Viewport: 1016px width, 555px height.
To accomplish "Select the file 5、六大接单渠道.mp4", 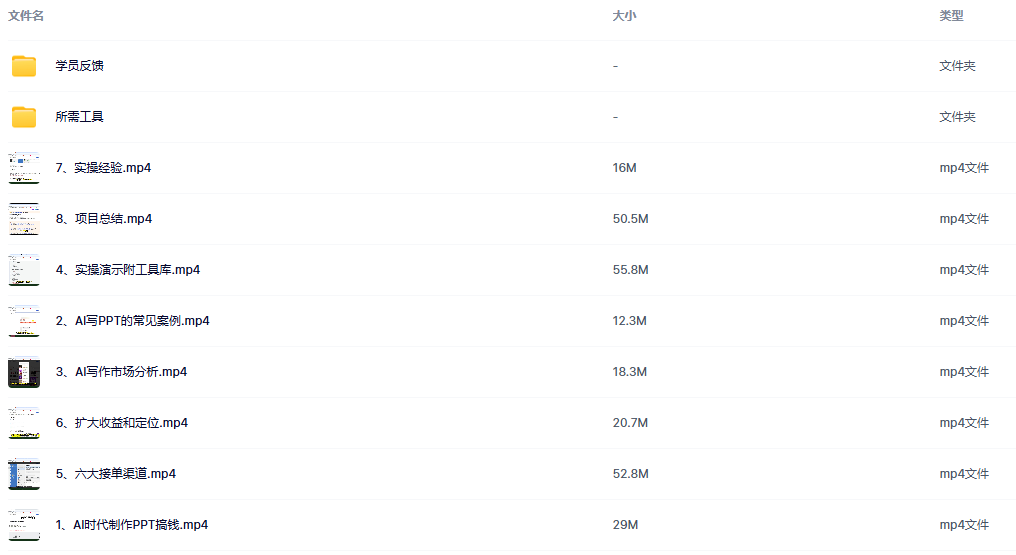I will (x=115, y=474).
